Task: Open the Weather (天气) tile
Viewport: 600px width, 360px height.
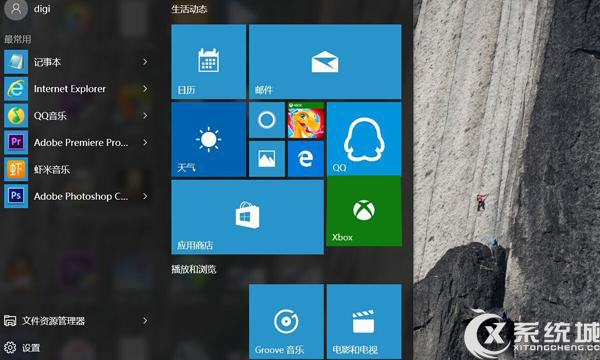Action: click(209, 139)
